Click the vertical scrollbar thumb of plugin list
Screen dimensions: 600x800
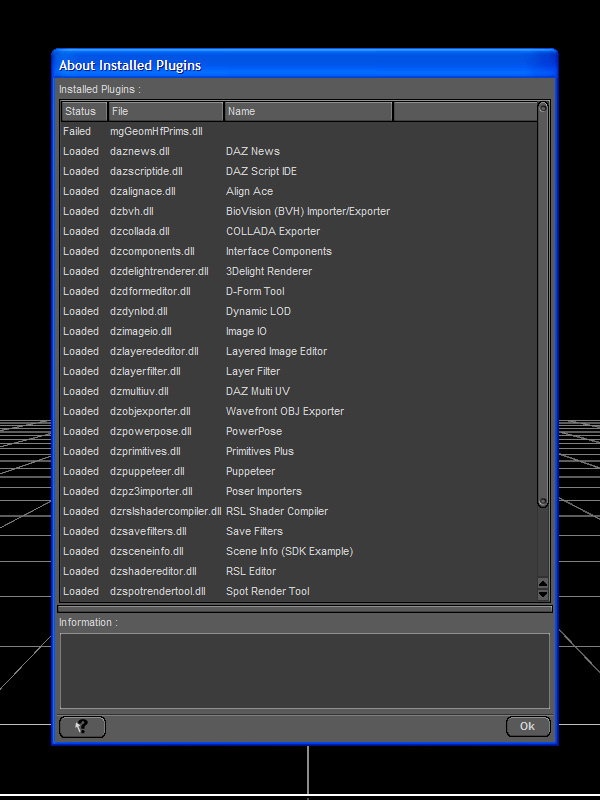point(543,305)
